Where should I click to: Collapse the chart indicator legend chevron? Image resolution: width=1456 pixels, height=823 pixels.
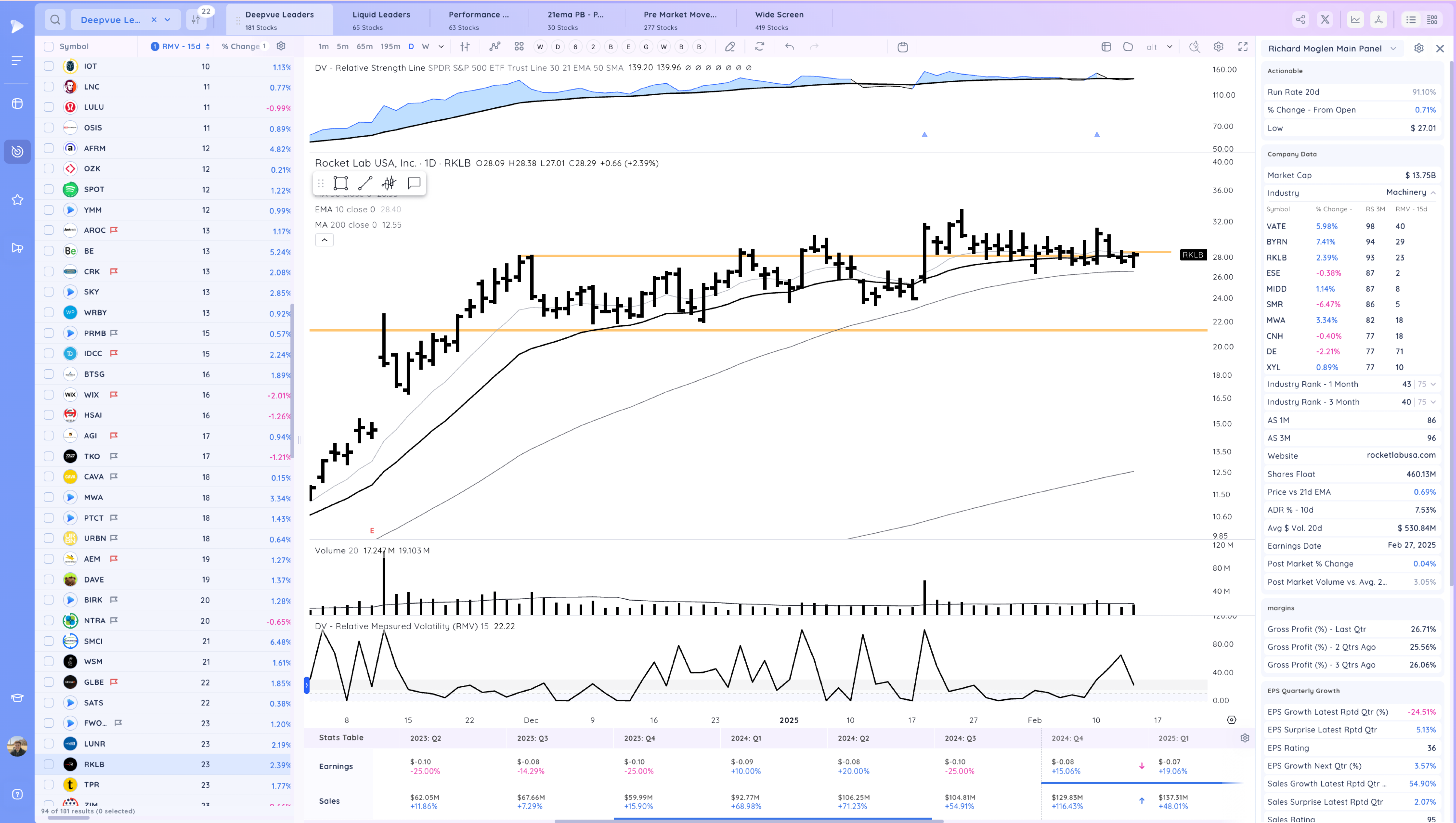324,240
